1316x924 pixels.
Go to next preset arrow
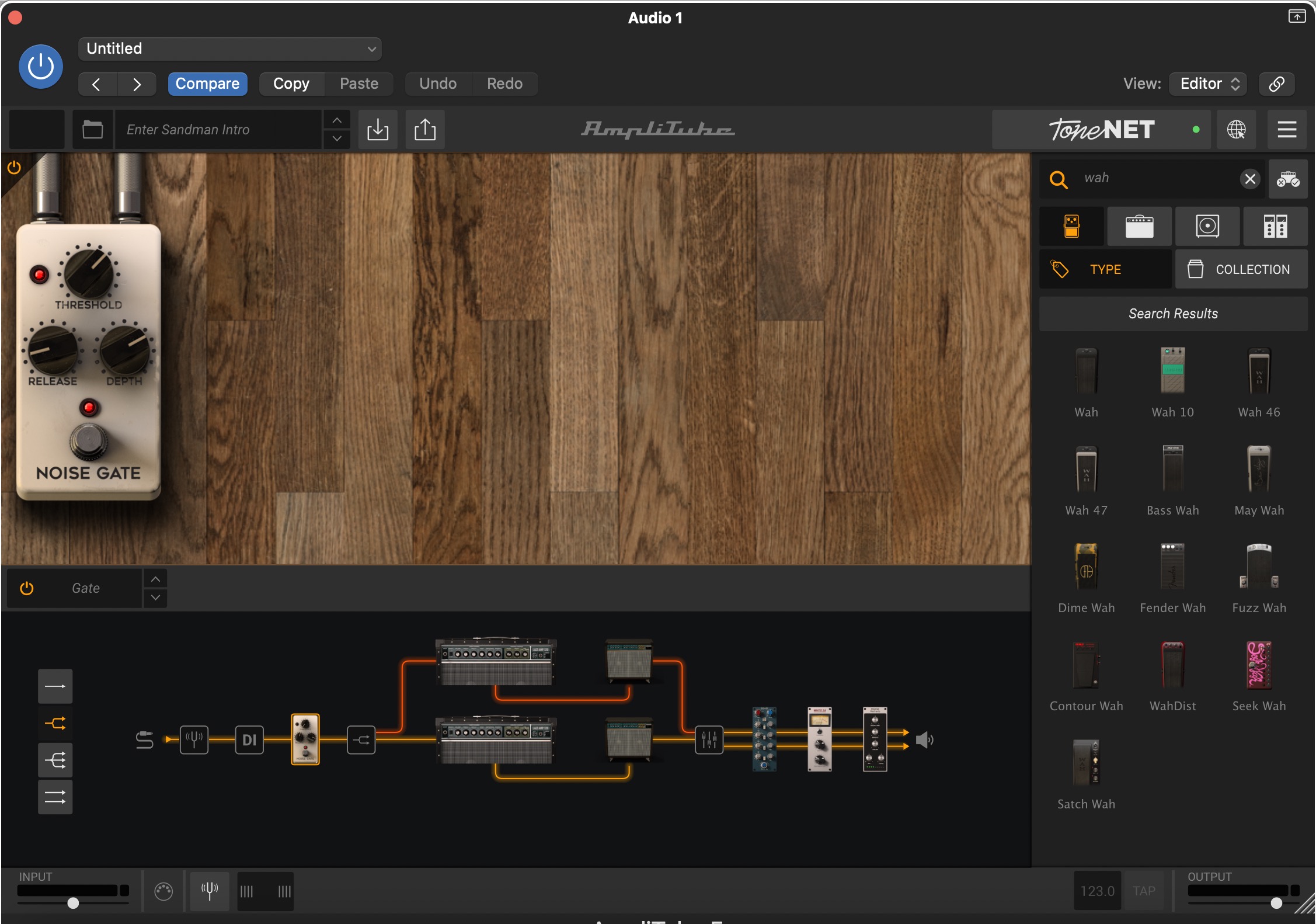tap(137, 84)
